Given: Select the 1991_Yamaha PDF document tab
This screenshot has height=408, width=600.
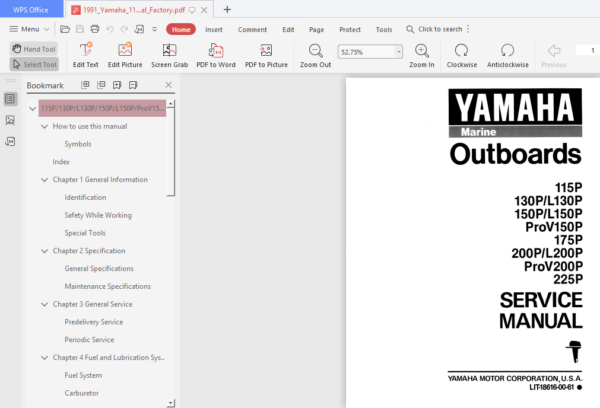Looking at the screenshot, I should (134, 10).
